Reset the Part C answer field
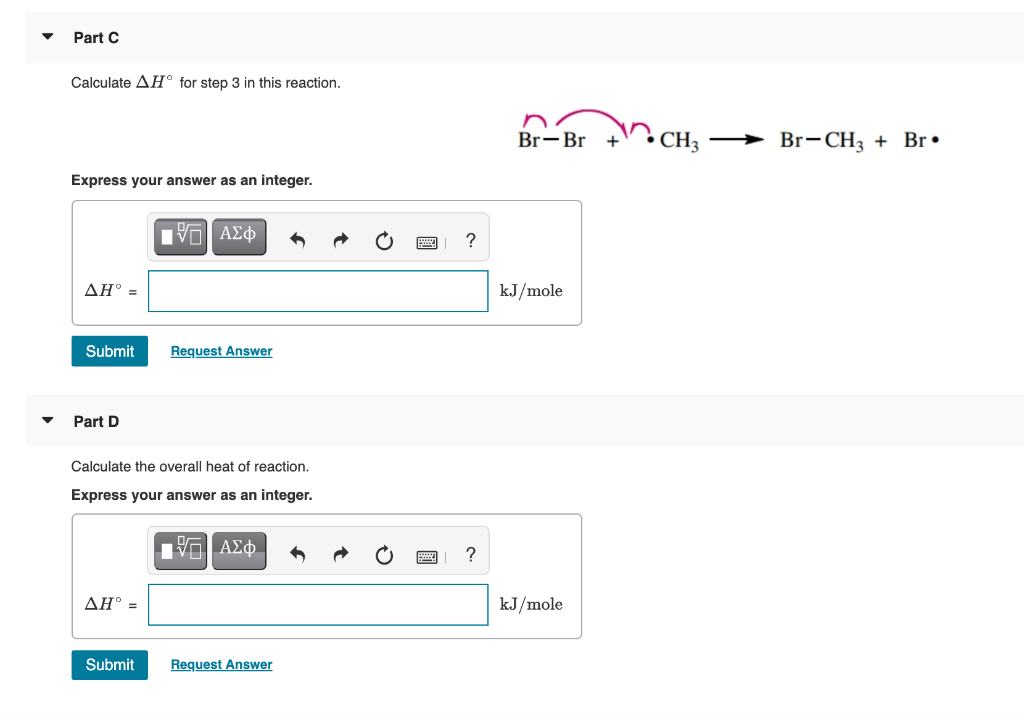Image resolution: width=1024 pixels, height=717 pixels. tap(384, 237)
